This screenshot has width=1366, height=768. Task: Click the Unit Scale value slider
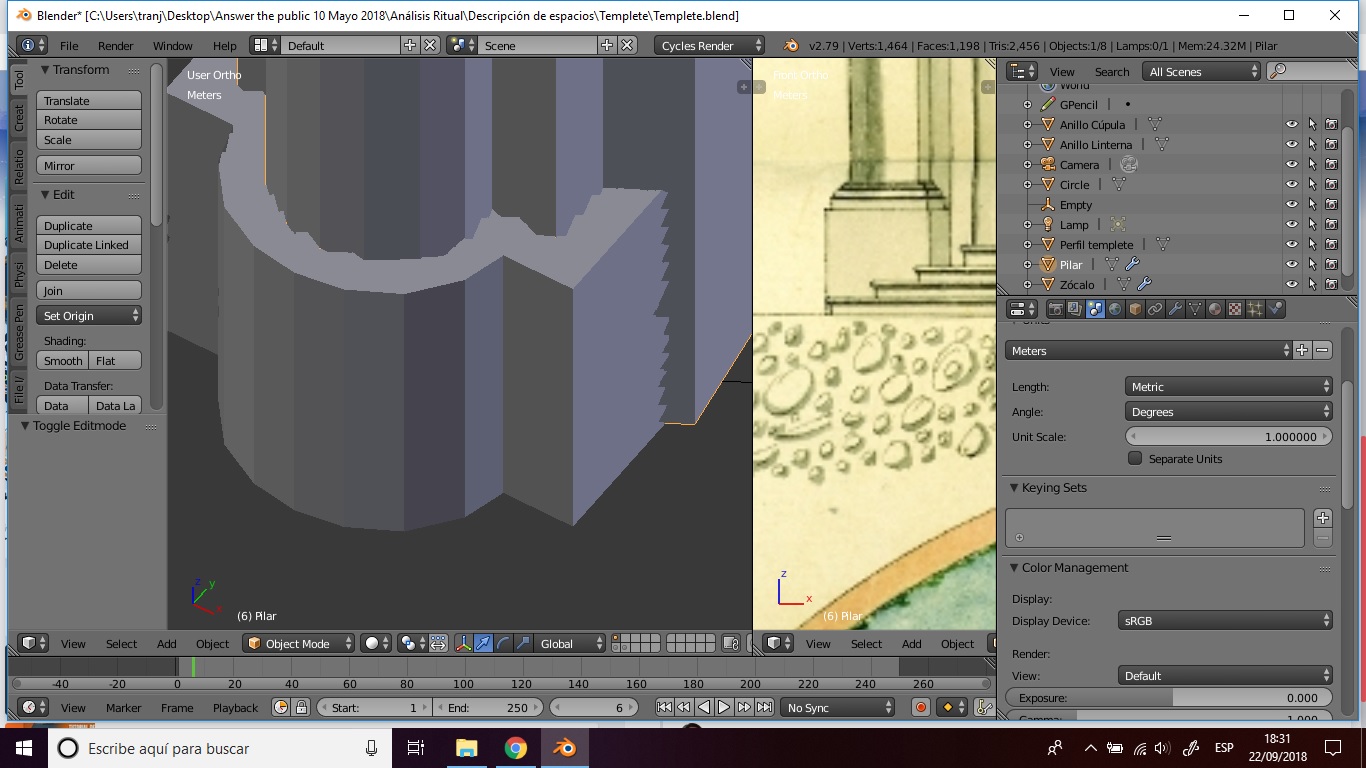[1229, 436]
